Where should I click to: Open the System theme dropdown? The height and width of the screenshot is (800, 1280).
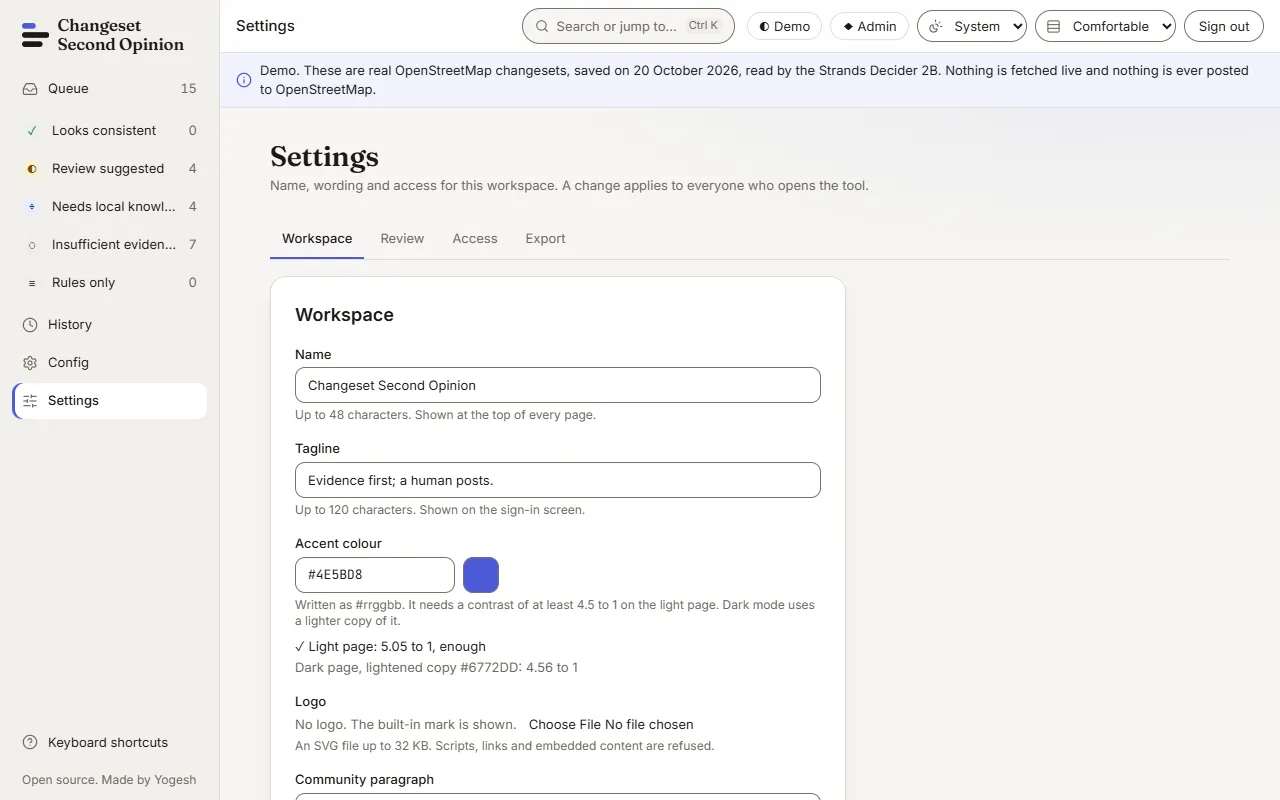[972, 26]
